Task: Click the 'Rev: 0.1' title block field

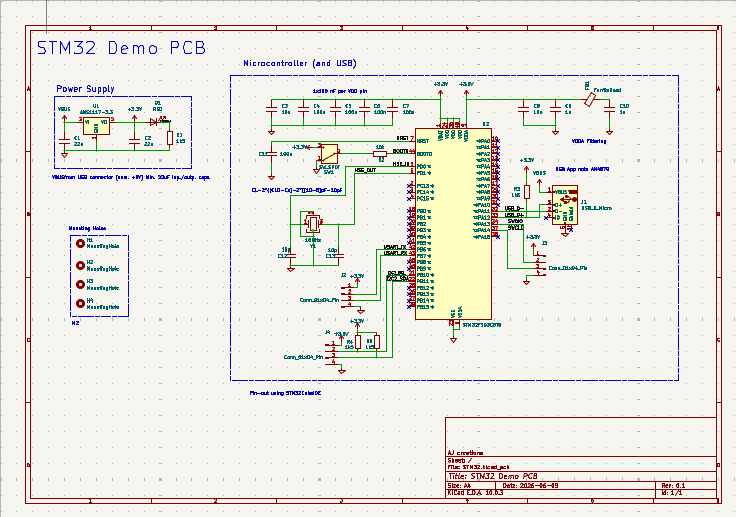Action: tap(674, 486)
